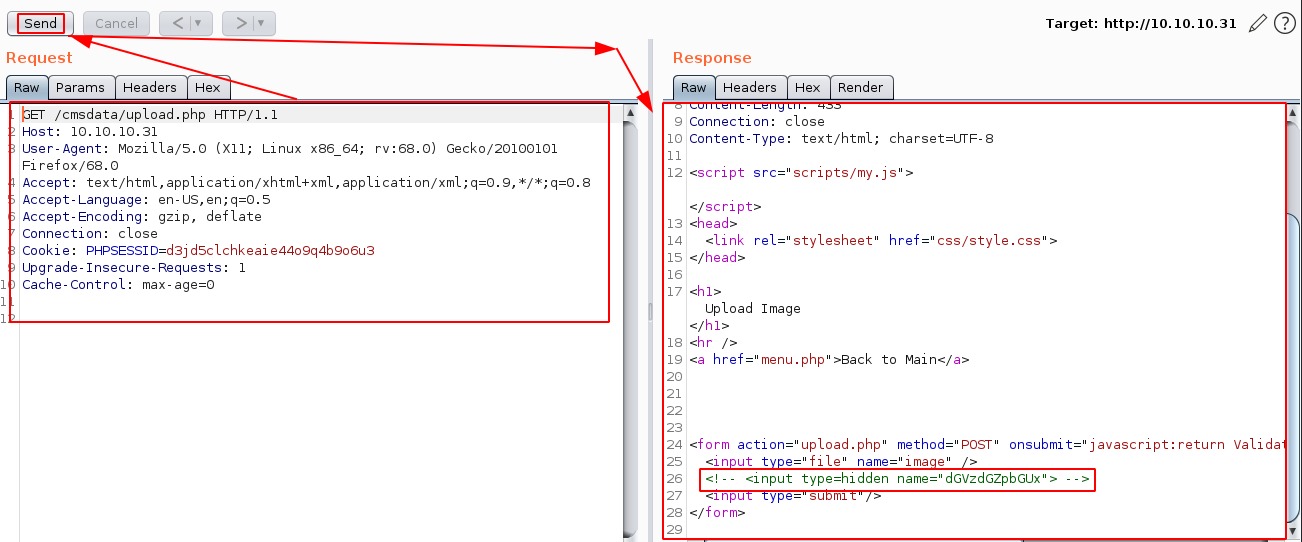
Task: Click the Send button
Action: click(x=40, y=23)
